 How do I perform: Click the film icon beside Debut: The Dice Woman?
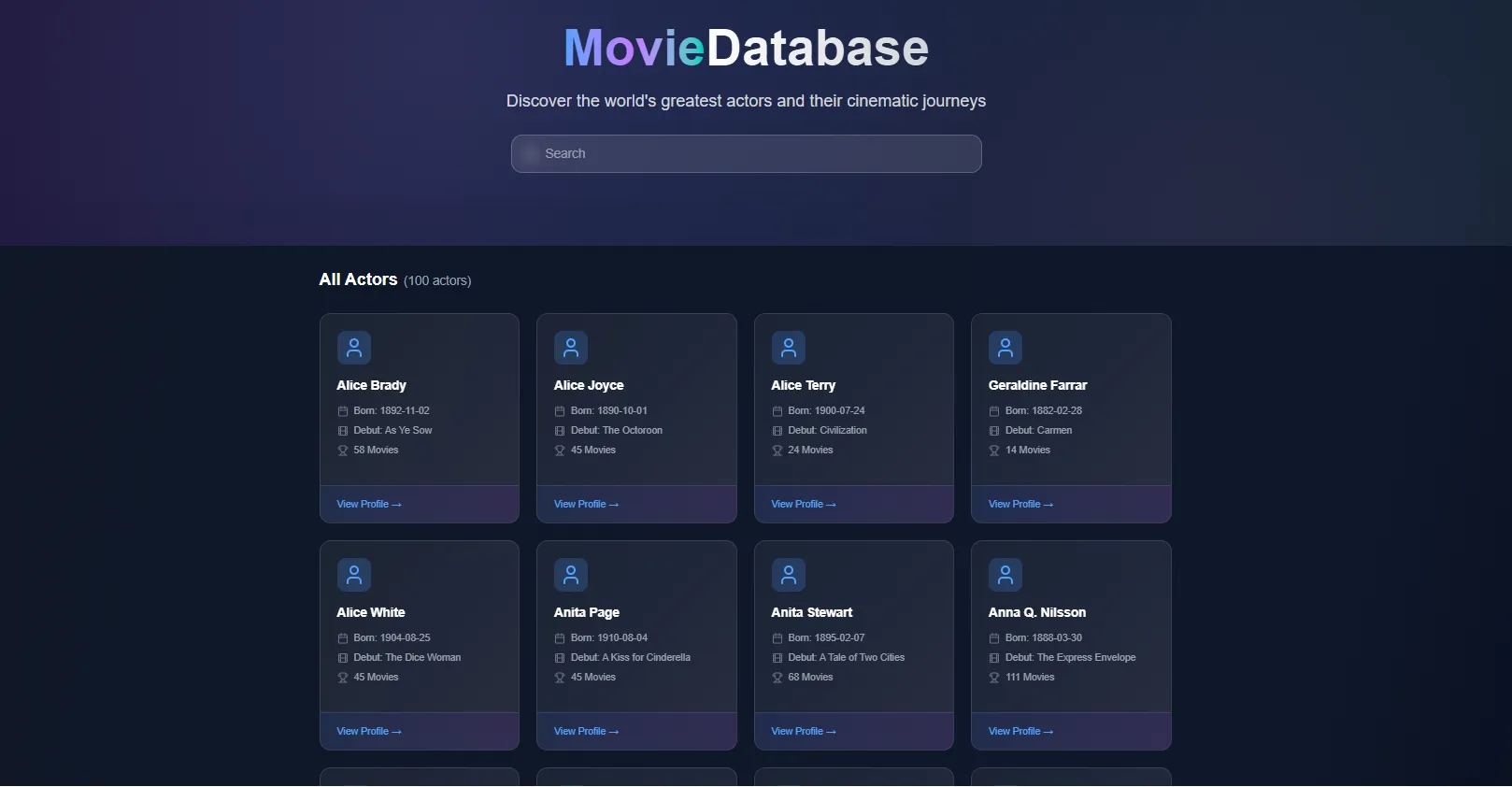[343, 658]
